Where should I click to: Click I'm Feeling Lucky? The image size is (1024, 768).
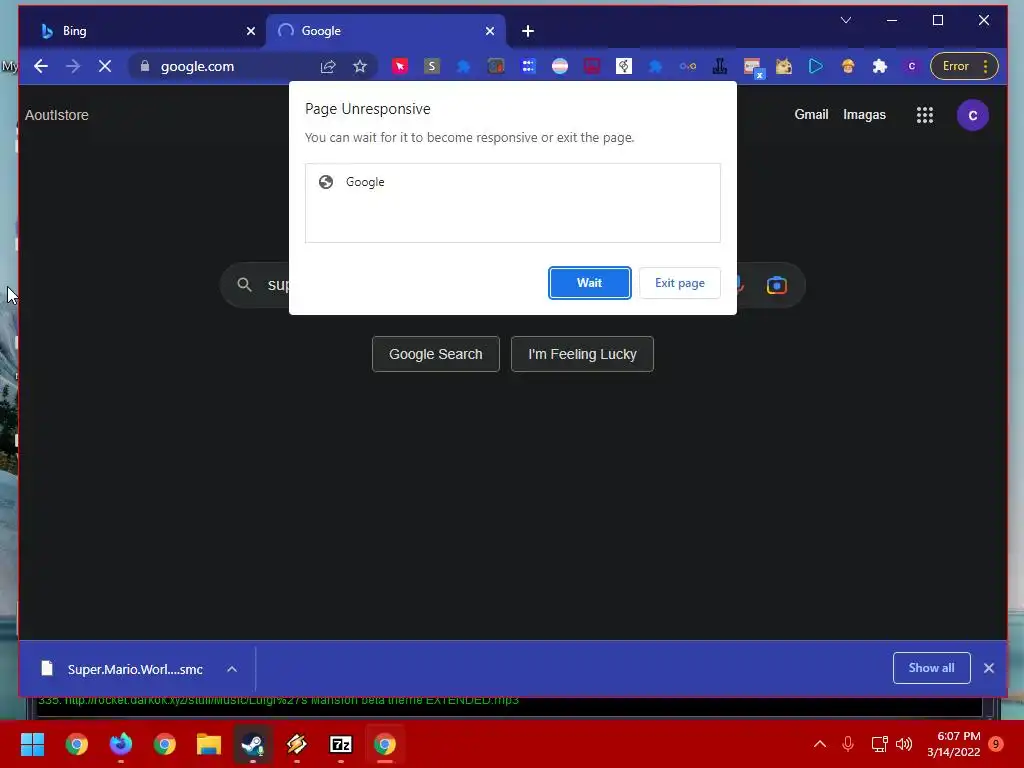[582, 354]
